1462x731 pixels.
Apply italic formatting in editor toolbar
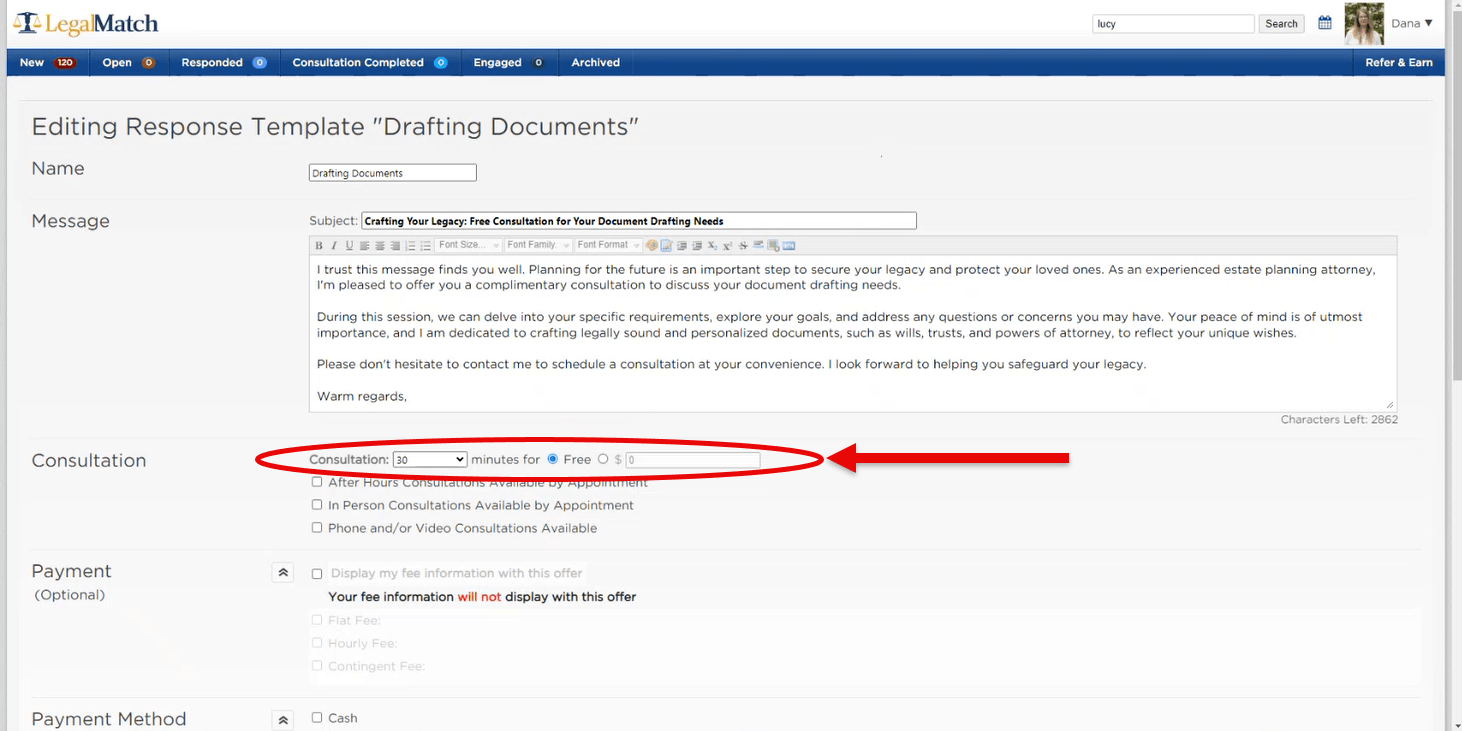pos(334,246)
